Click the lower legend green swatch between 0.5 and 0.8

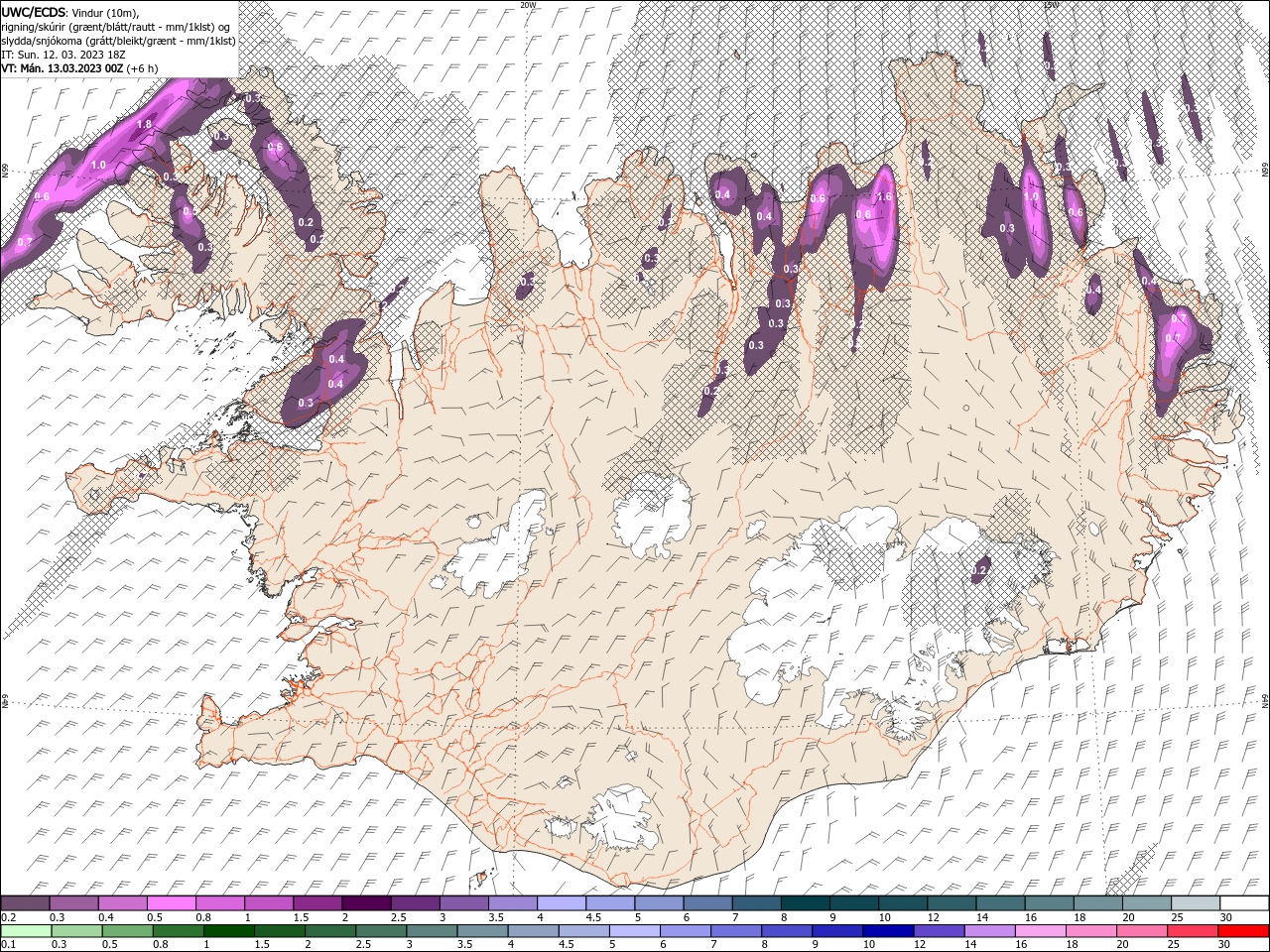coord(128,931)
